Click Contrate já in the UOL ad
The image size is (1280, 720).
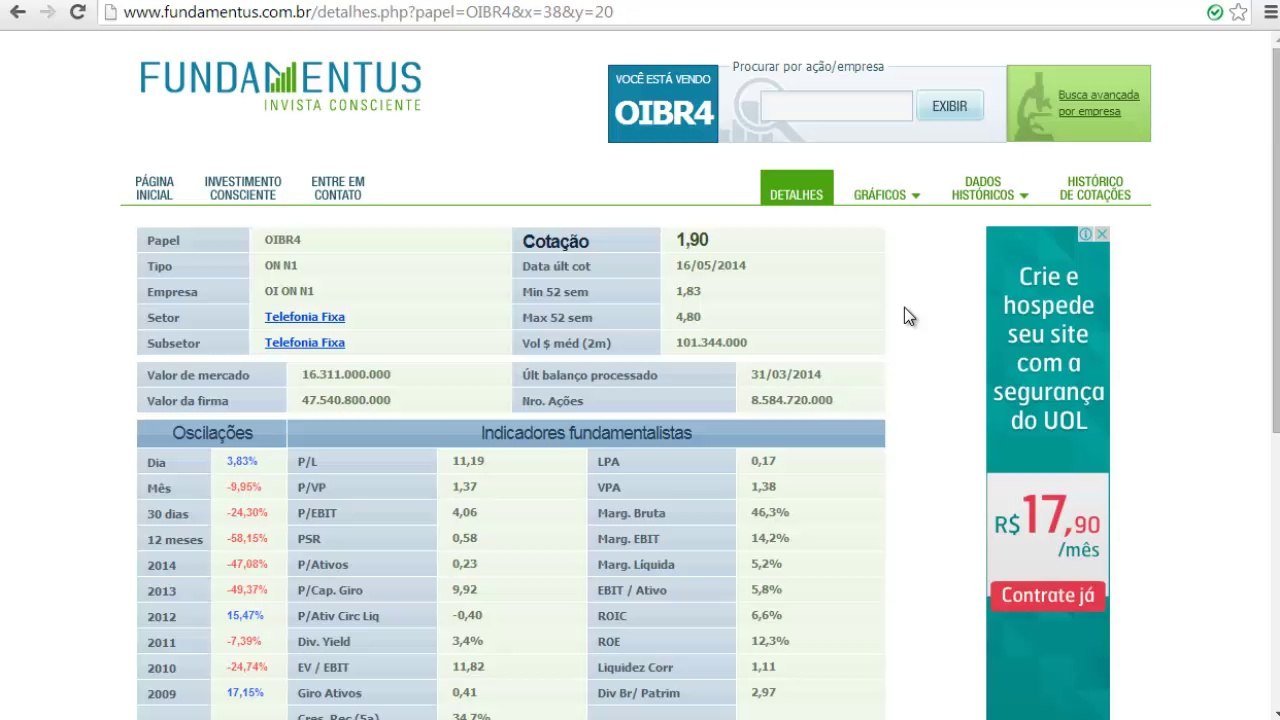1047,595
